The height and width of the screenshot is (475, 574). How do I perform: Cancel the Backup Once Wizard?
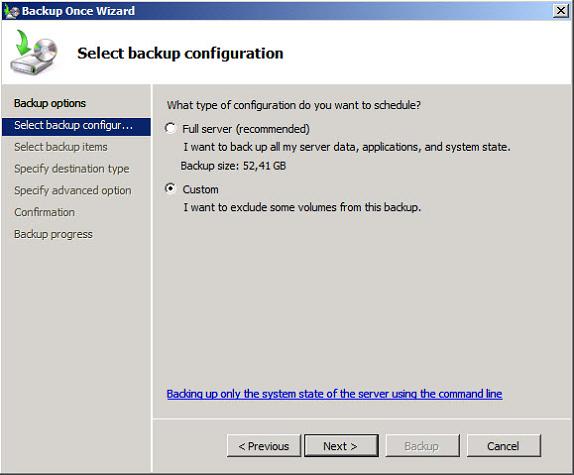pyautogui.click(x=503, y=446)
